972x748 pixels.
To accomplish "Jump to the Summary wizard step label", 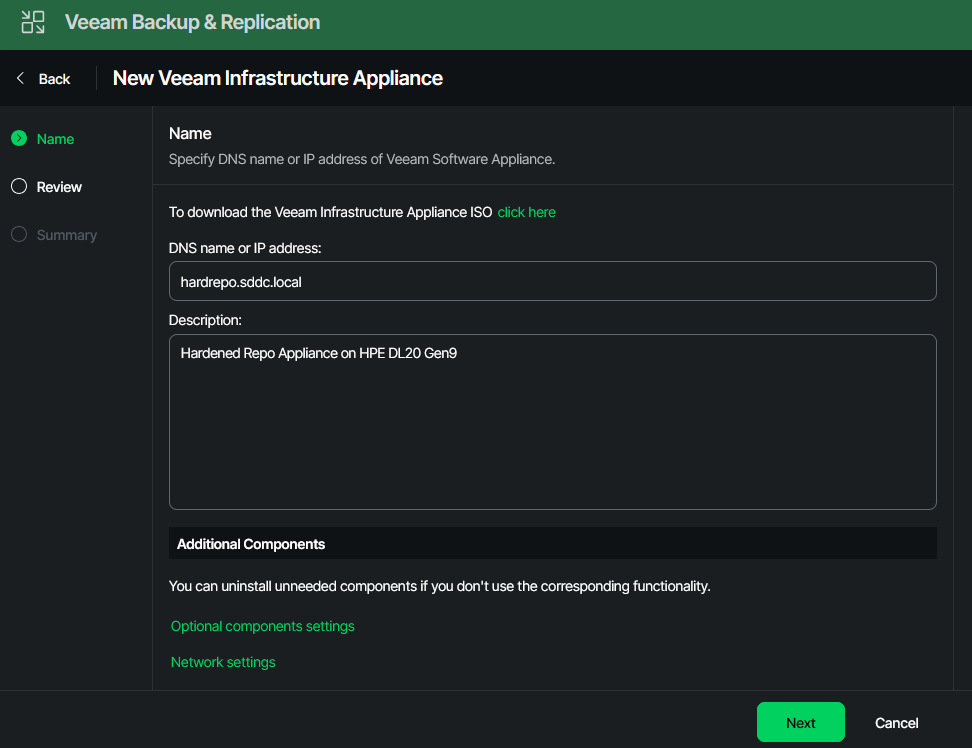I will [66, 235].
